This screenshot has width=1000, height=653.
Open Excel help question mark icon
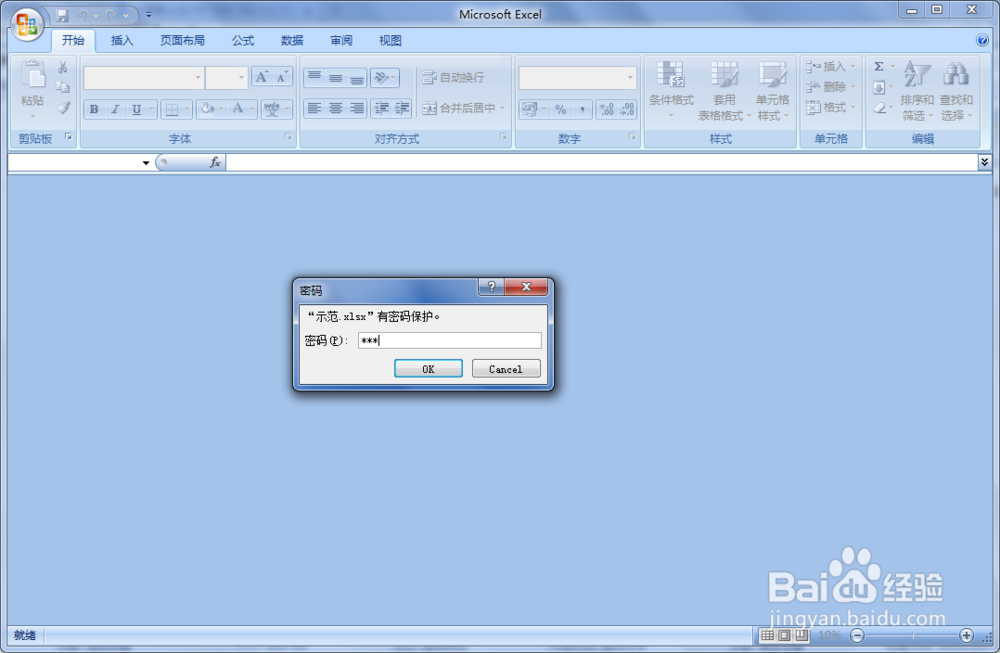[x=982, y=40]
